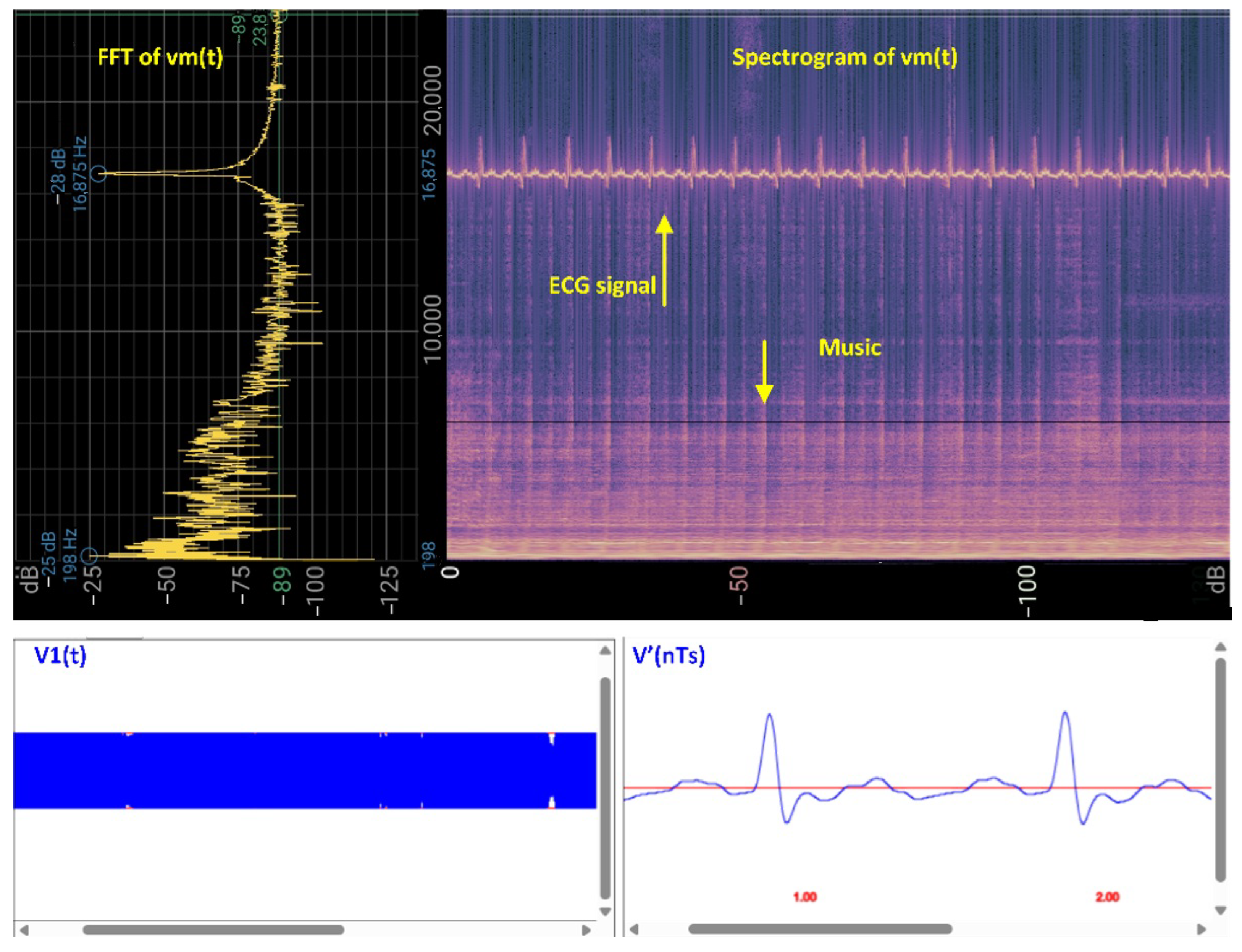This screenshot has width=1242, height=952.
Task: Click the 'ECG signal' annotation label
Action: pos(602,285)
